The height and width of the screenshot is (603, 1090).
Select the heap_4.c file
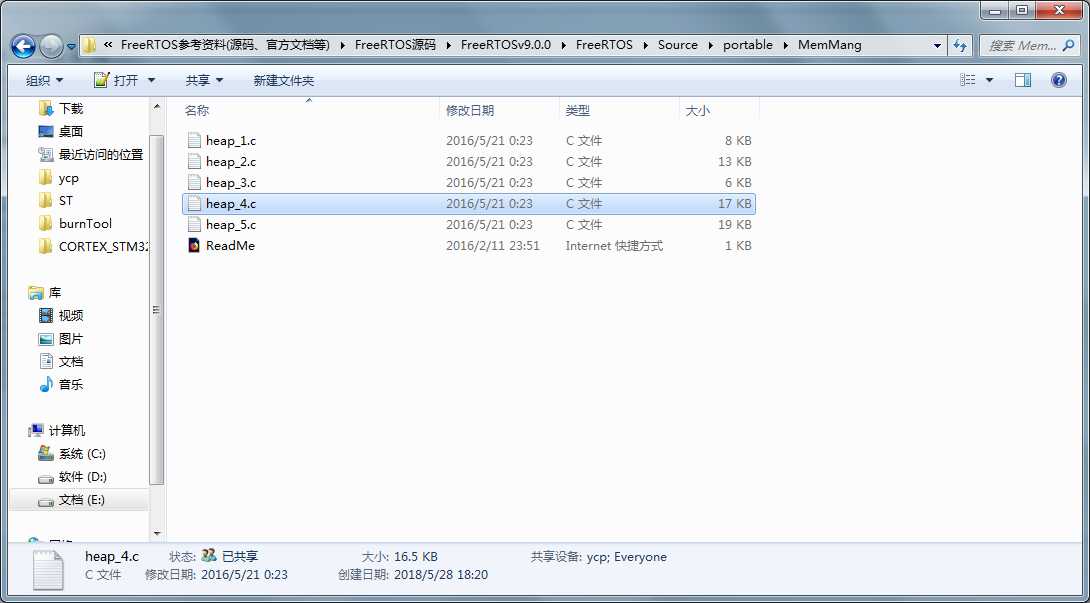[x=469, y=204]
